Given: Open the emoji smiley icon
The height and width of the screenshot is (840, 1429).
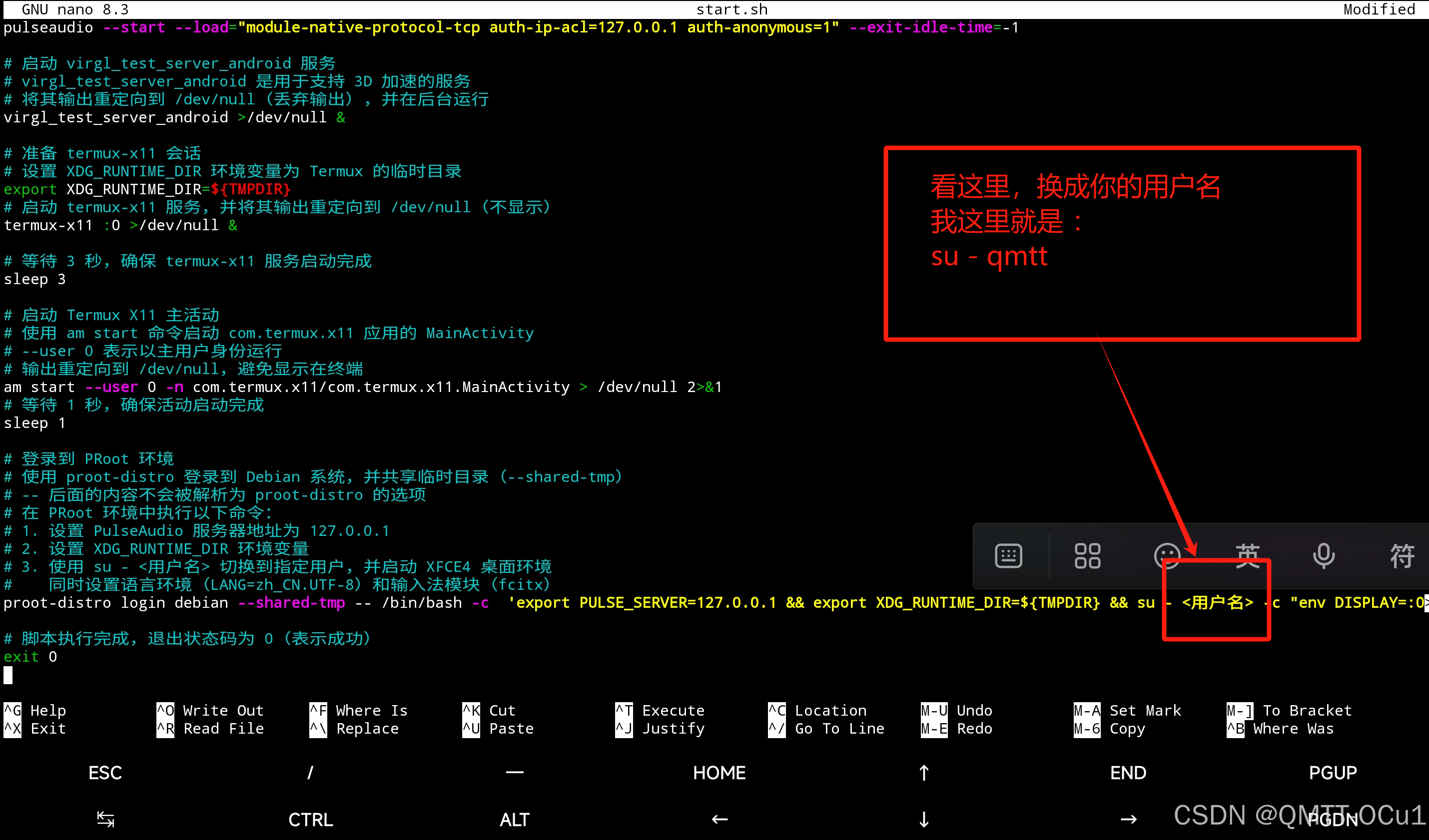Looking at the screenshot, I should [x=1167, y=555].
